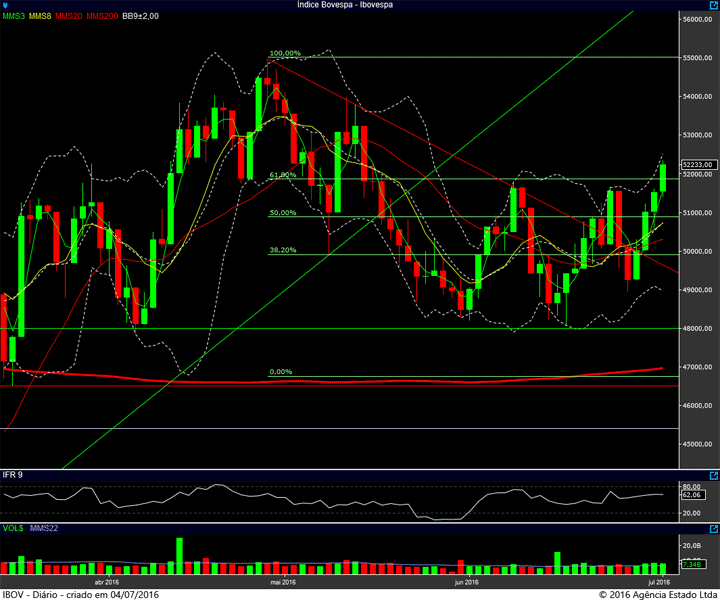This screenshot has width=720, height=600.
Task: Click the 100,00% Fibonacci level label
Action: pos(285,53)
